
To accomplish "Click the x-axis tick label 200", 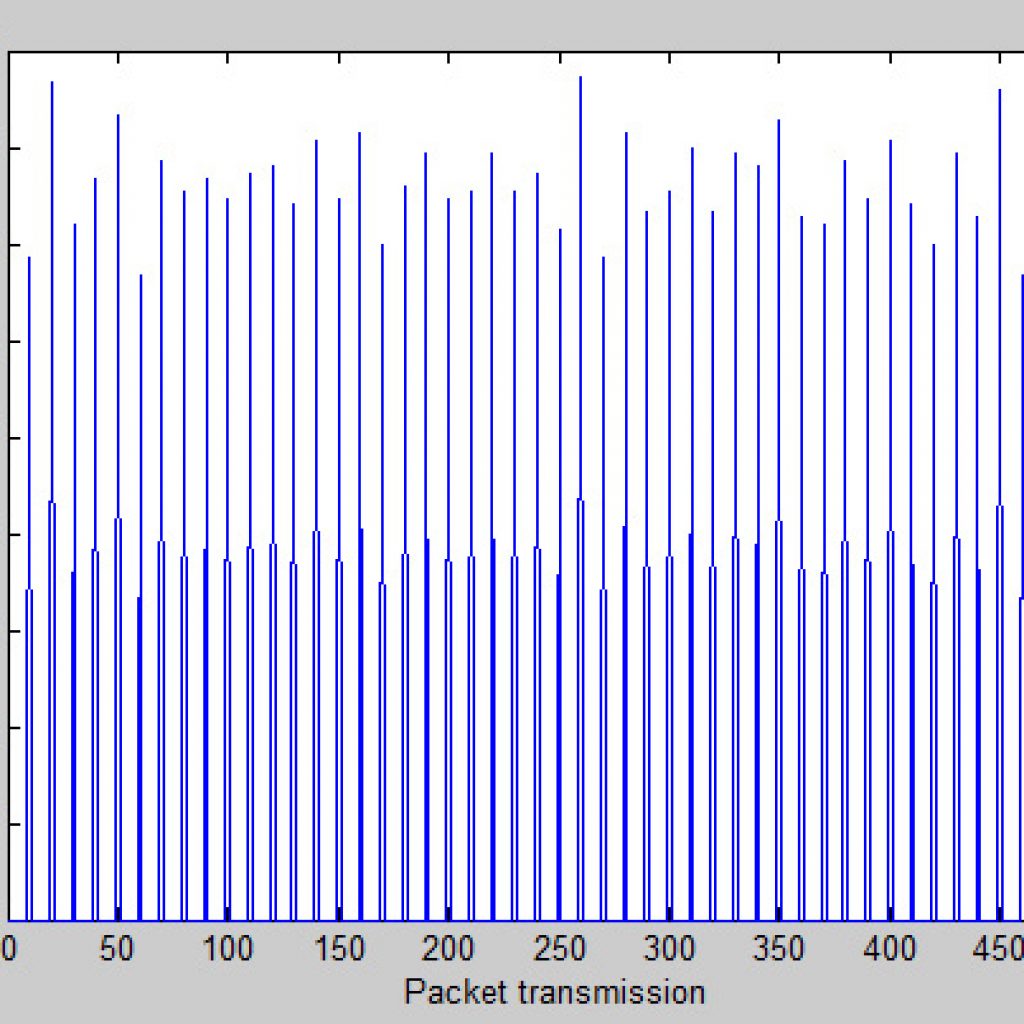I will pyautogui.click(x=448, y=949).
